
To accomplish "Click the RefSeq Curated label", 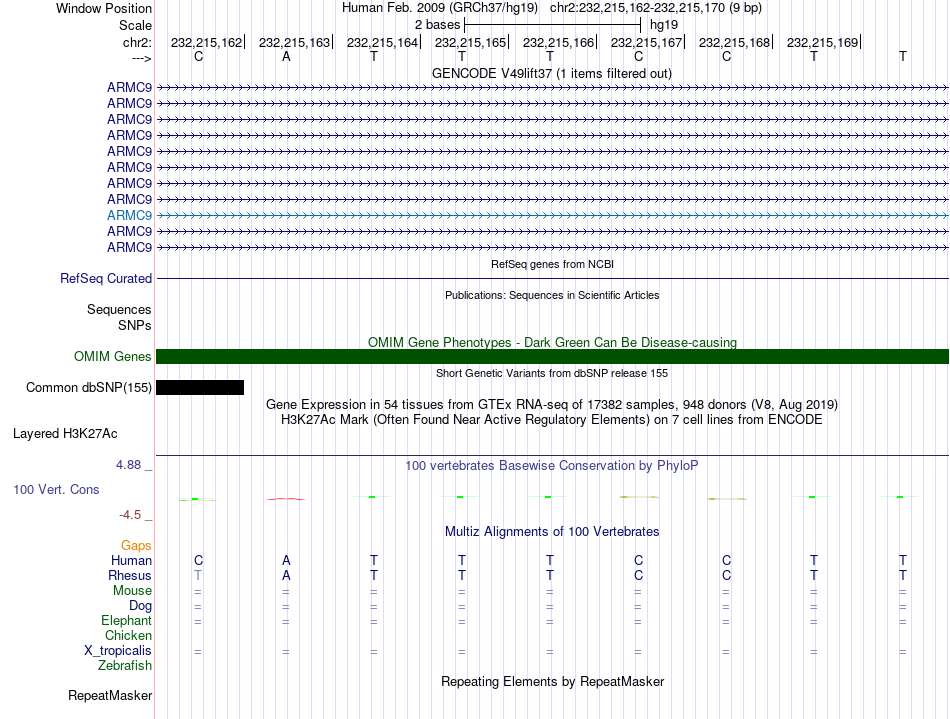I will click(105, 279).
